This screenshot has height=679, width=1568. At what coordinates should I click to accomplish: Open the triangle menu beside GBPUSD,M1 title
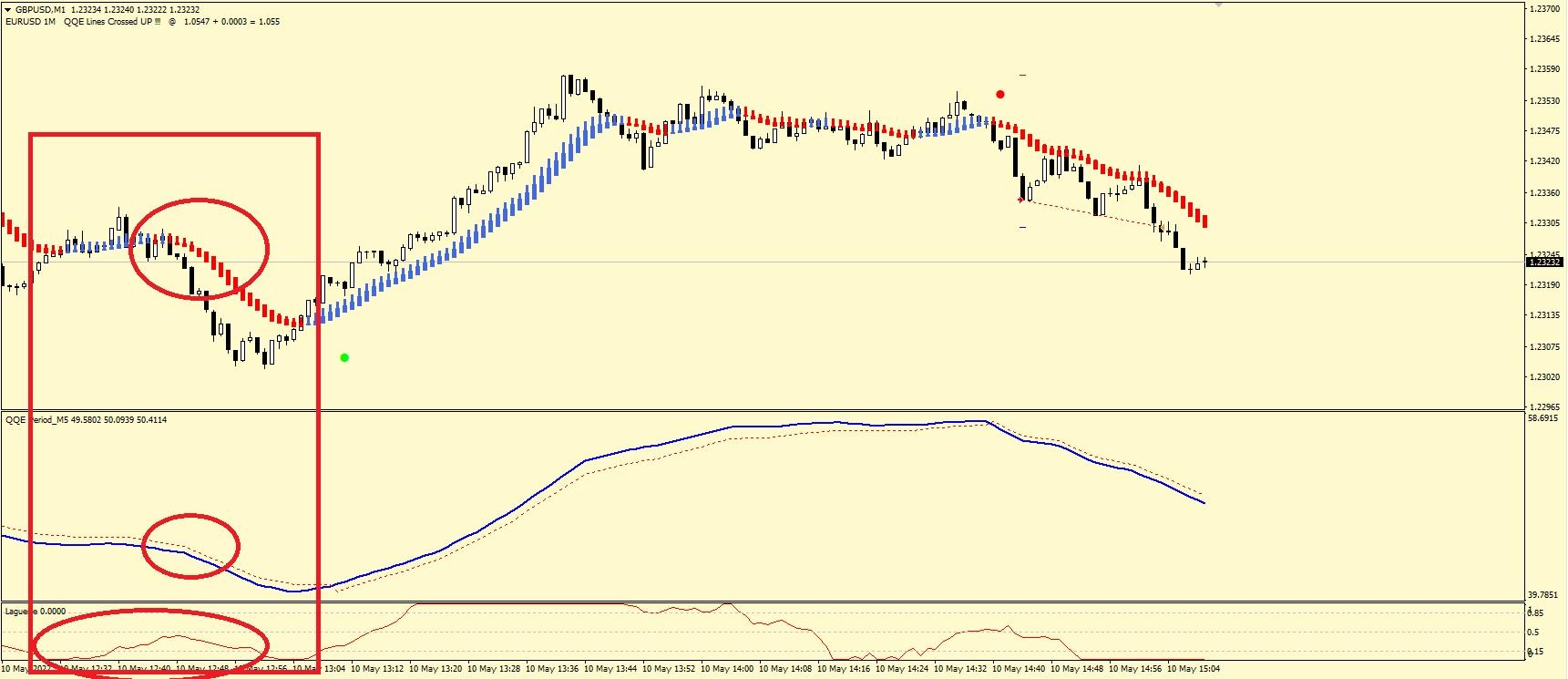point(8,10)
